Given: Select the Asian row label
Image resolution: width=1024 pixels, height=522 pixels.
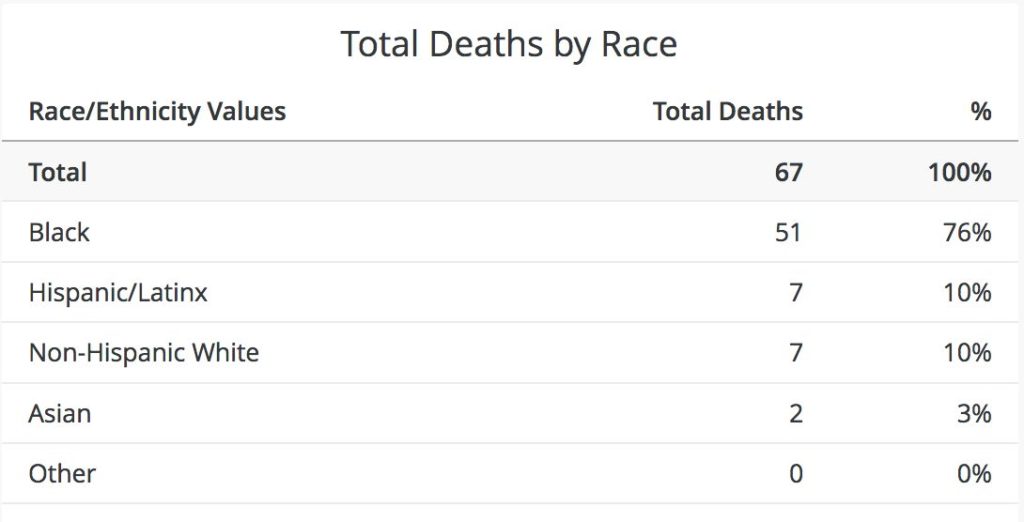Looking at the screenshot, I should click(60, 413).
